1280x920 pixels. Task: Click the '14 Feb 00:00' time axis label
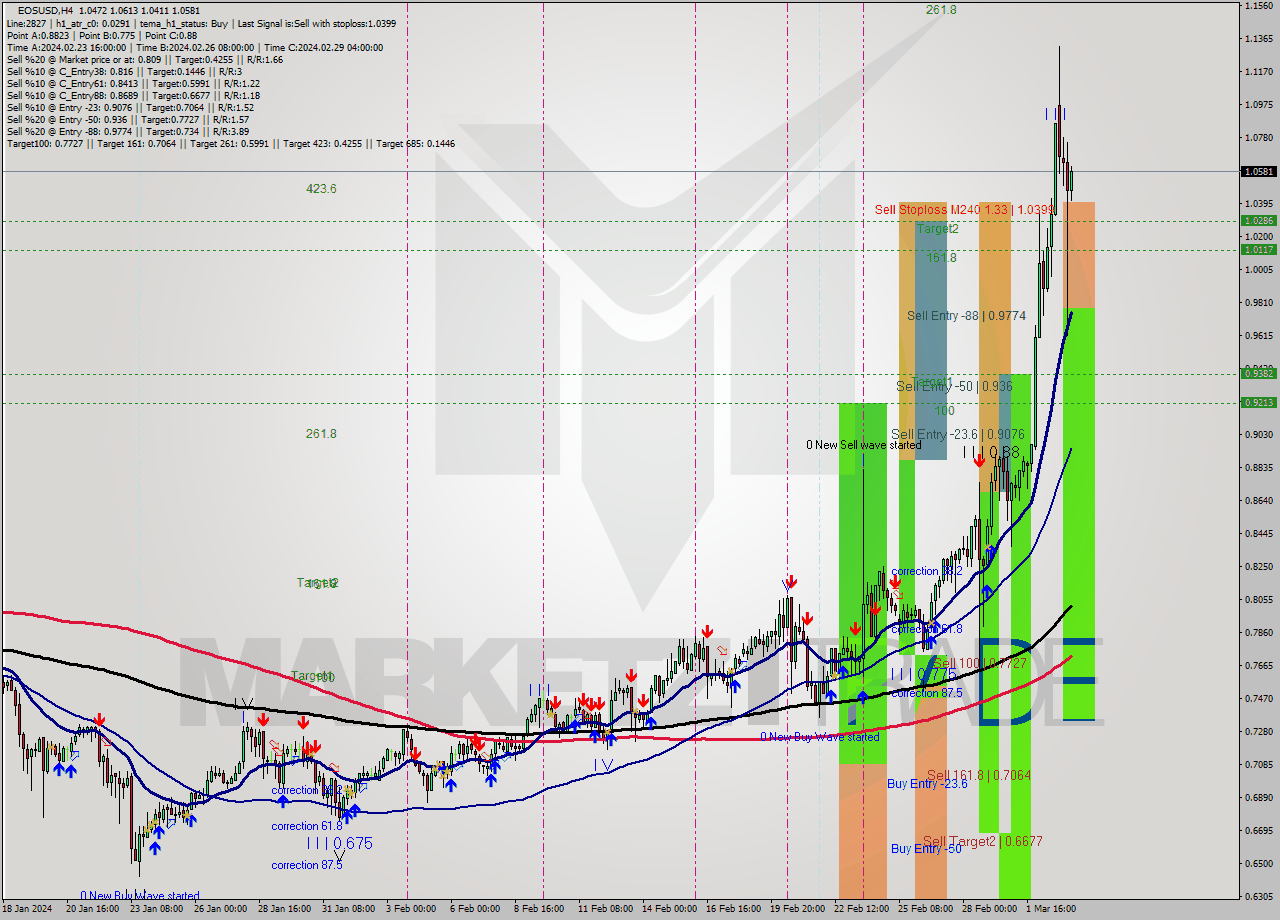pyautogui.click(x=669, y=909)
